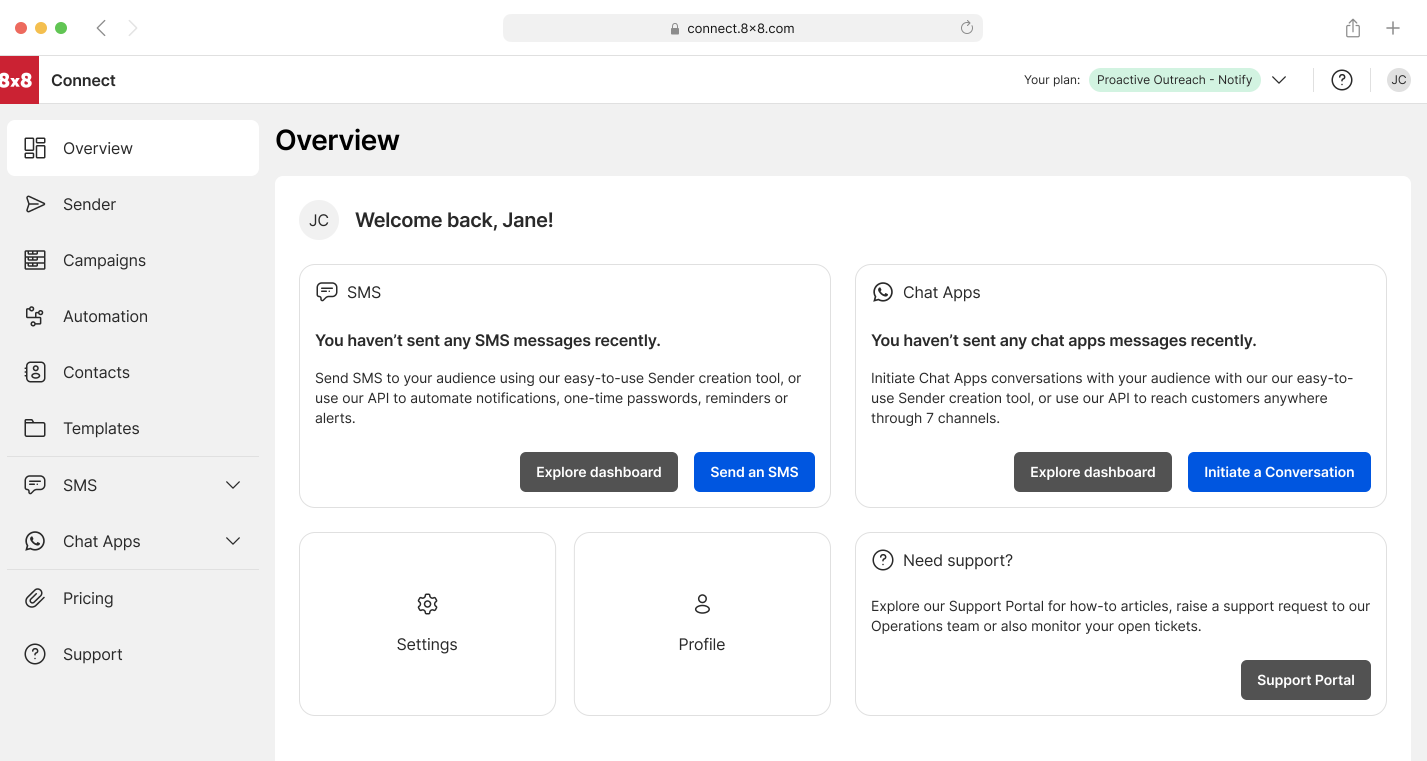Click the Settings gear icon
This screenshot has height=761, width=1427.
[427, 604]
